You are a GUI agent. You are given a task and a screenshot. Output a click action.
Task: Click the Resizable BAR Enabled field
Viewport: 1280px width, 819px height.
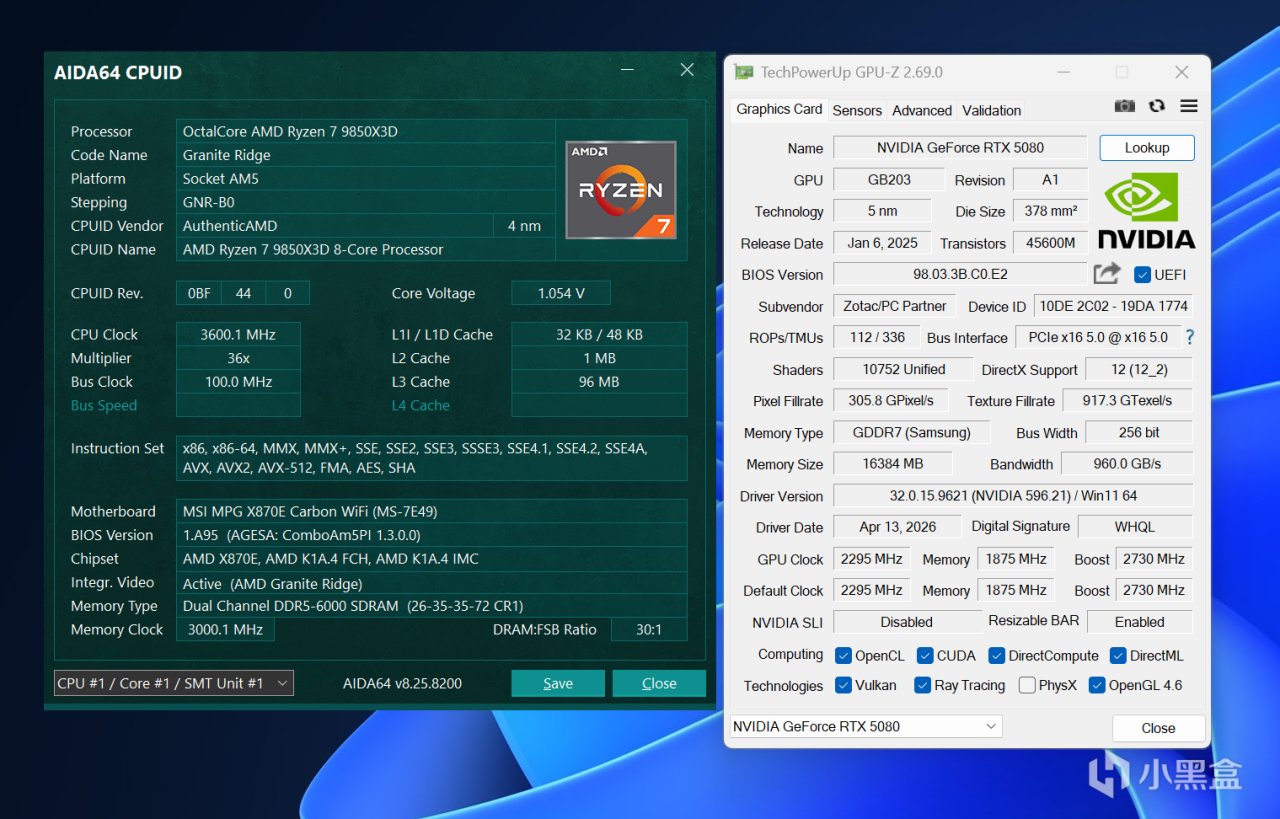tap(1140, 622)
